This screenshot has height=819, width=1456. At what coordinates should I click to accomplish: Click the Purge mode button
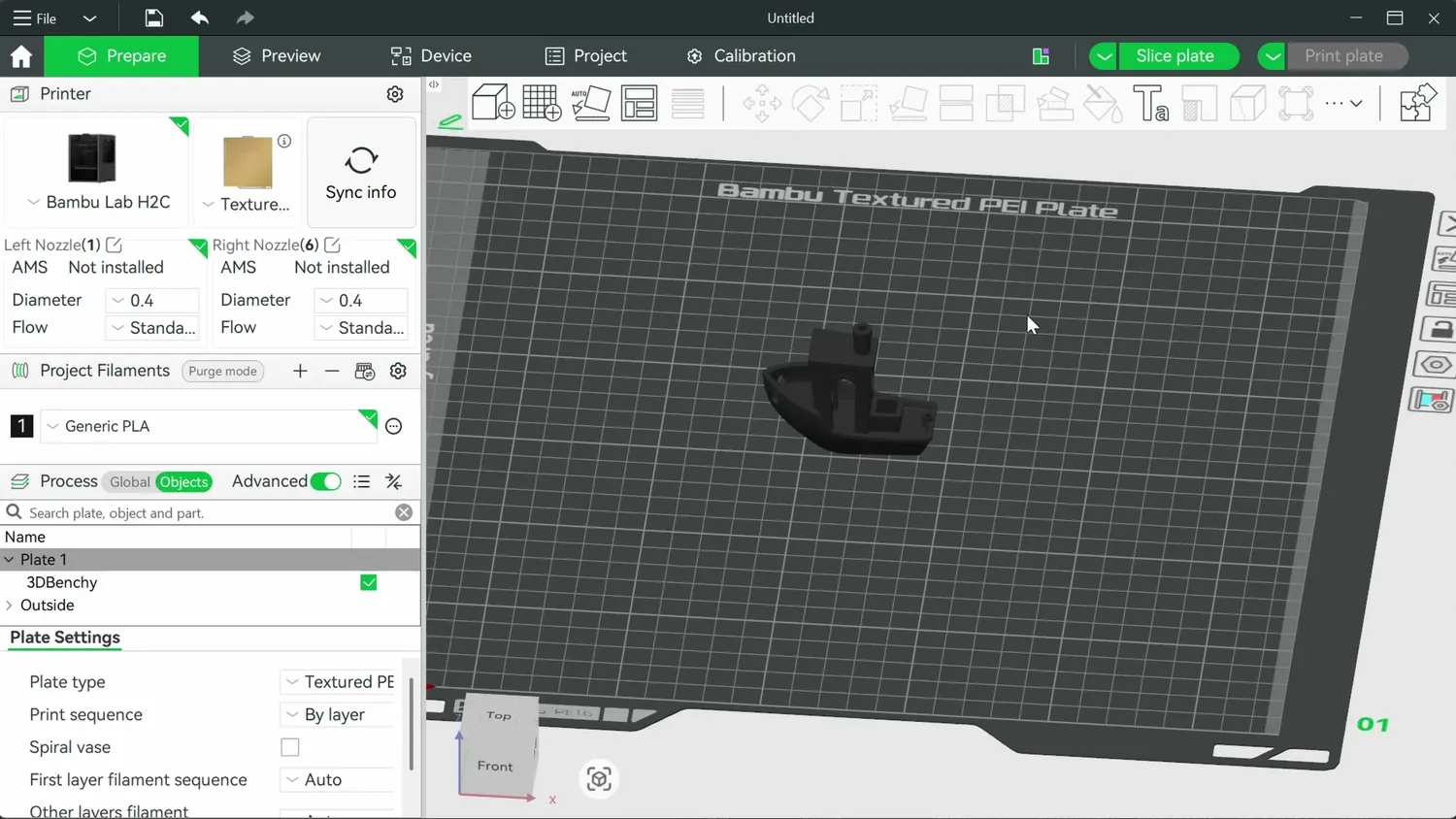(222, 371)
